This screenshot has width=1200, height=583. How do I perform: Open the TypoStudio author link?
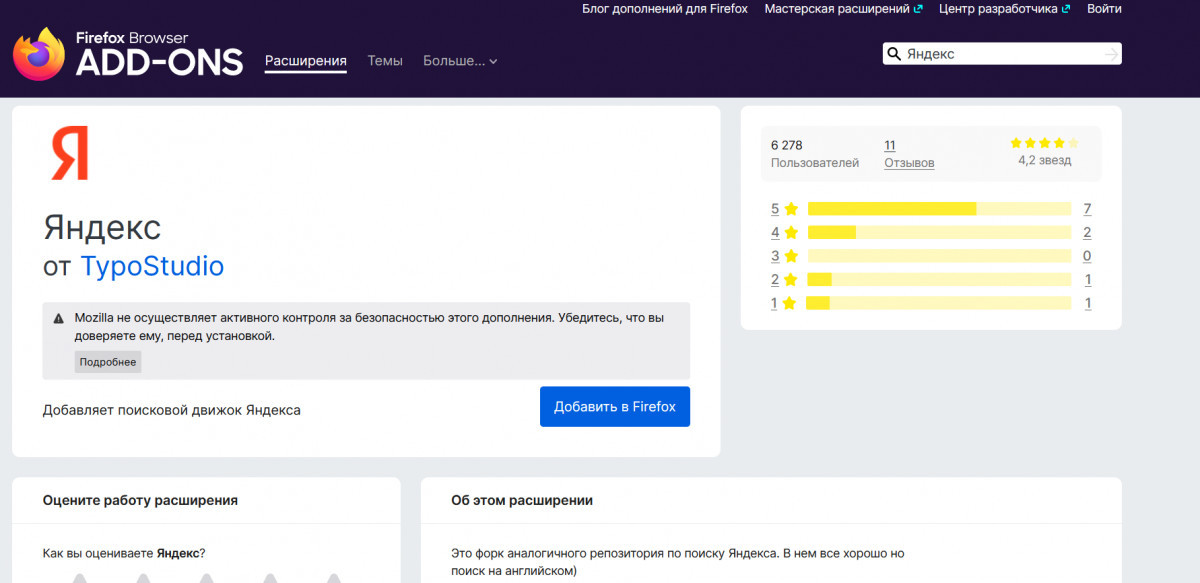[x=152, y=266]
